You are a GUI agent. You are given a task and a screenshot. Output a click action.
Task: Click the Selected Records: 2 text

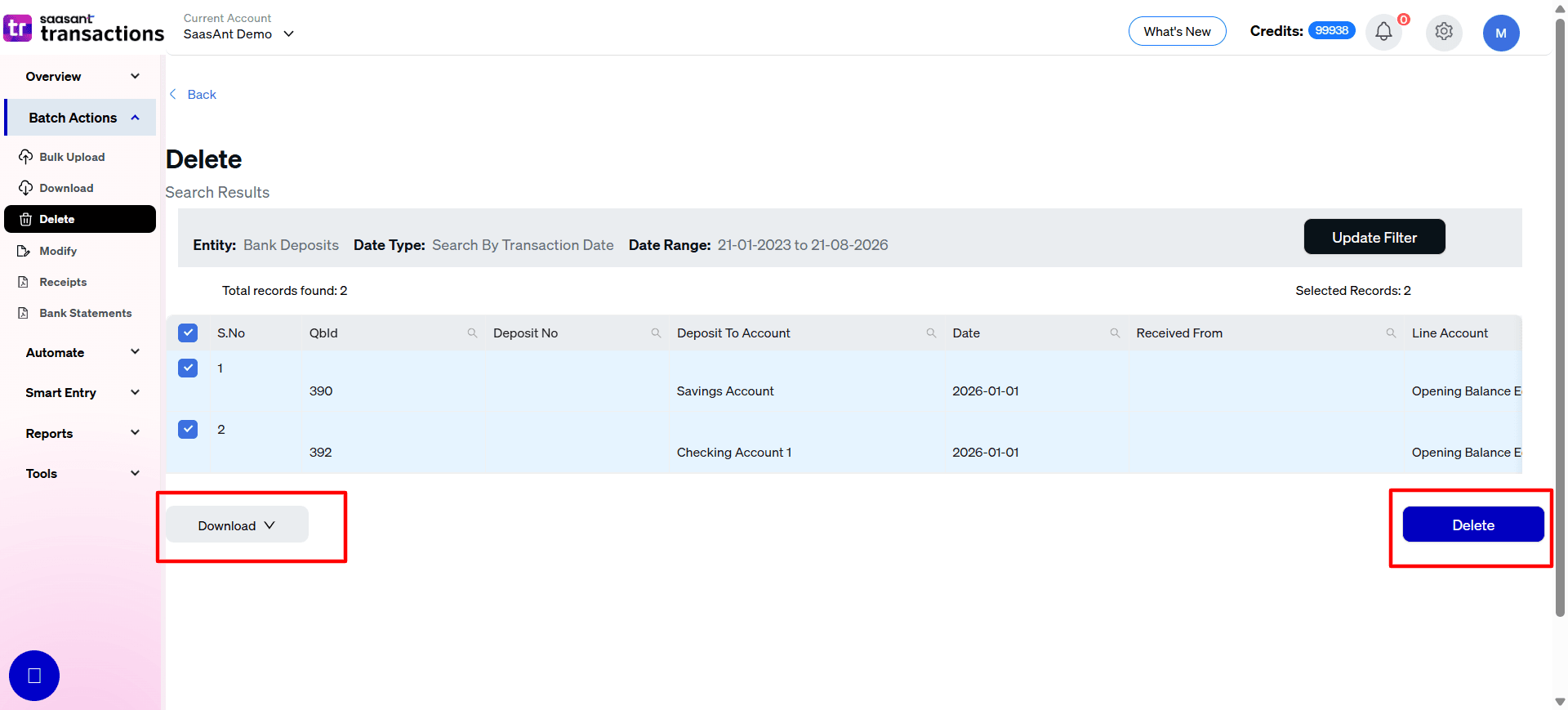click(1353, 291)
